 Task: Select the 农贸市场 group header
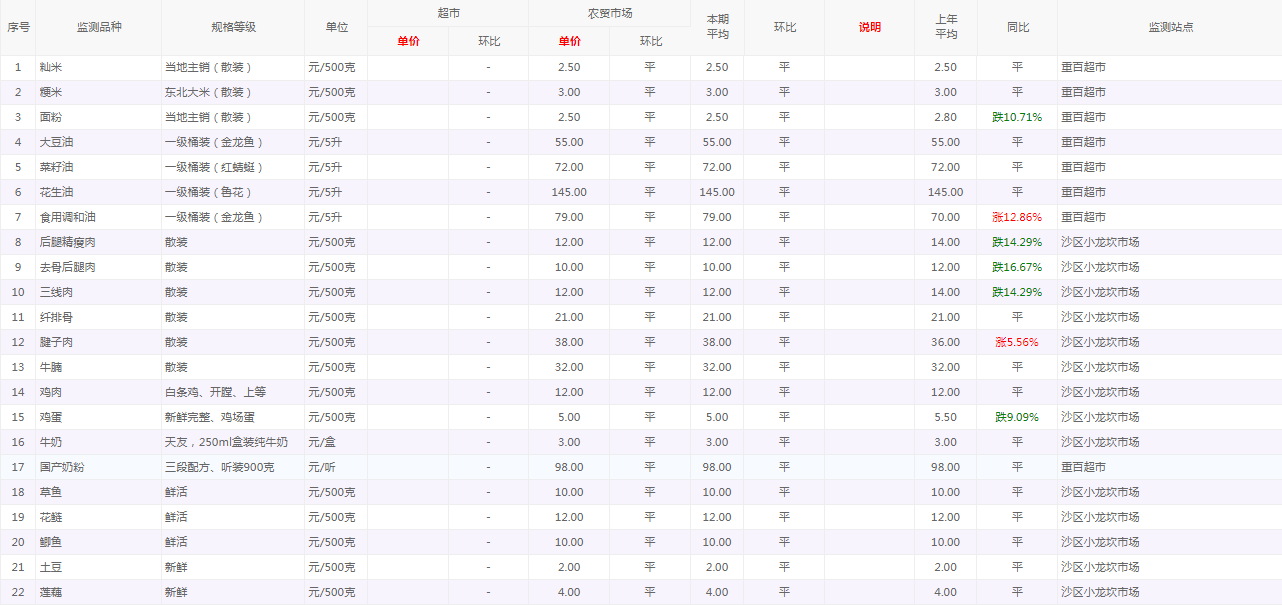[x=609, y=13]
